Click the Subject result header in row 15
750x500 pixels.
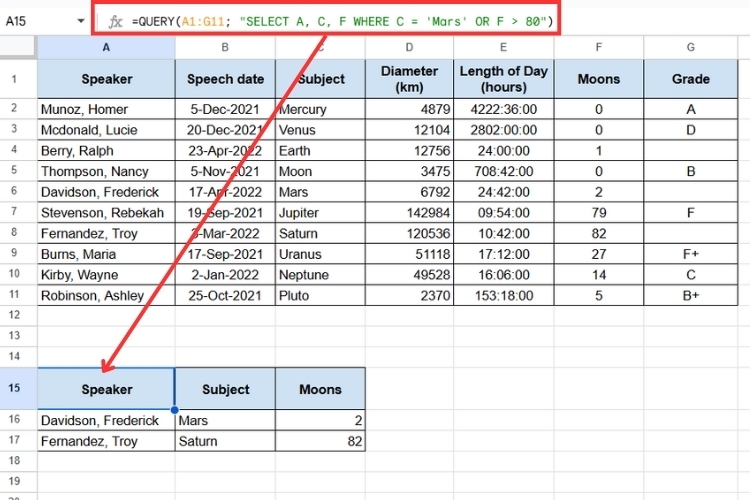pos(225,389)
